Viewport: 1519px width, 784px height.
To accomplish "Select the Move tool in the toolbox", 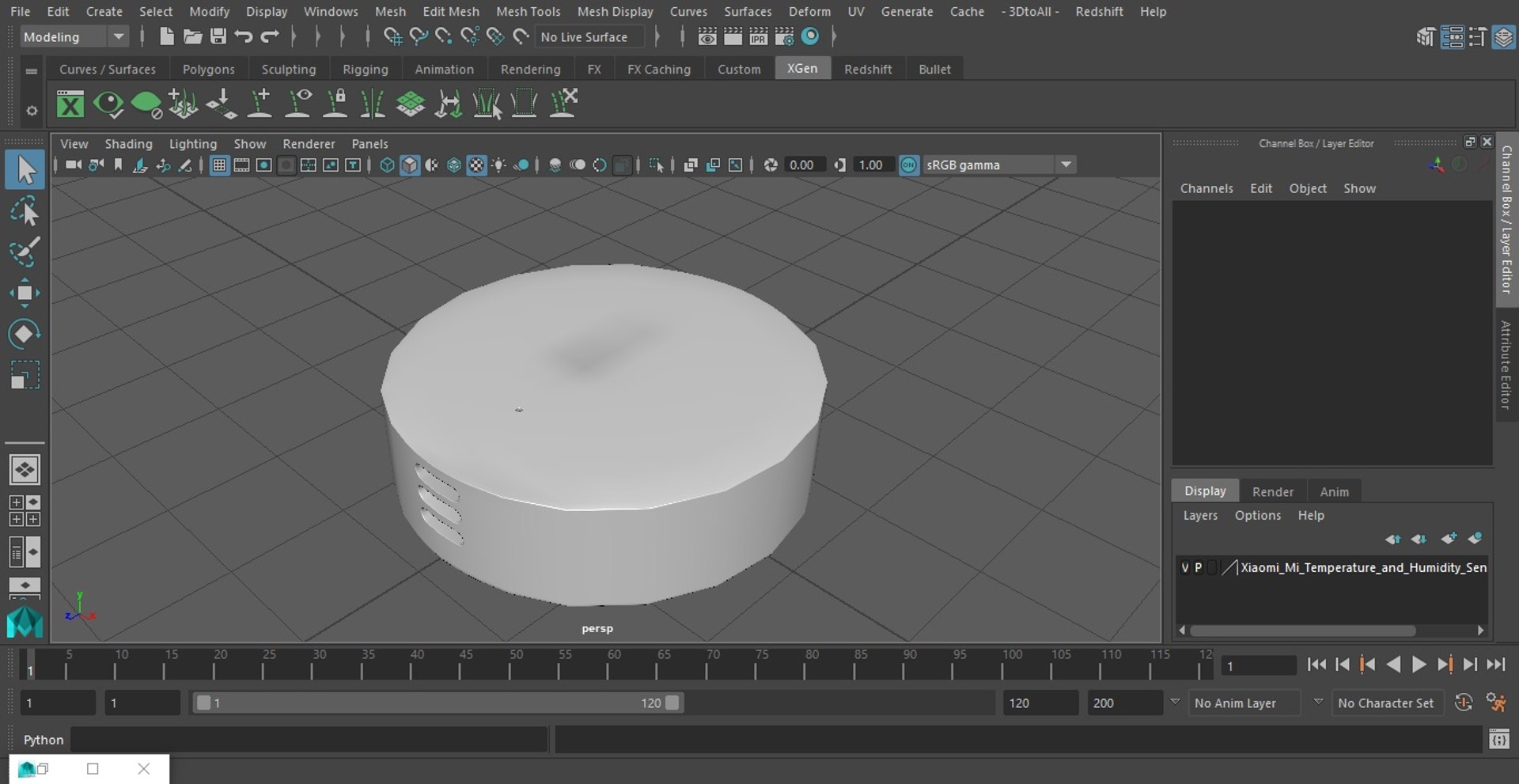I will (25, 293).
